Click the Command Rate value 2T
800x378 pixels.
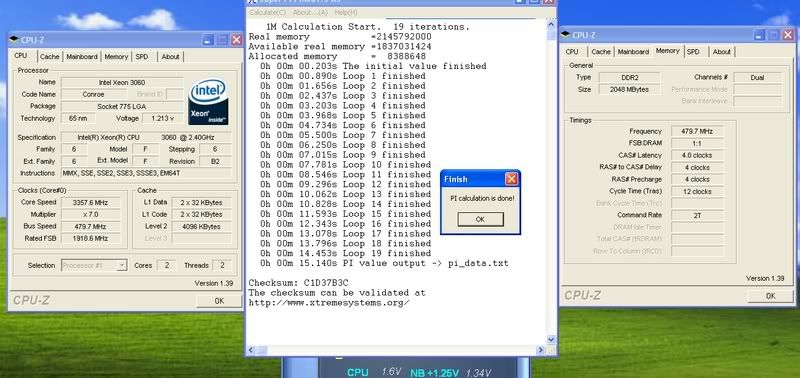click(x=697, y=216)
